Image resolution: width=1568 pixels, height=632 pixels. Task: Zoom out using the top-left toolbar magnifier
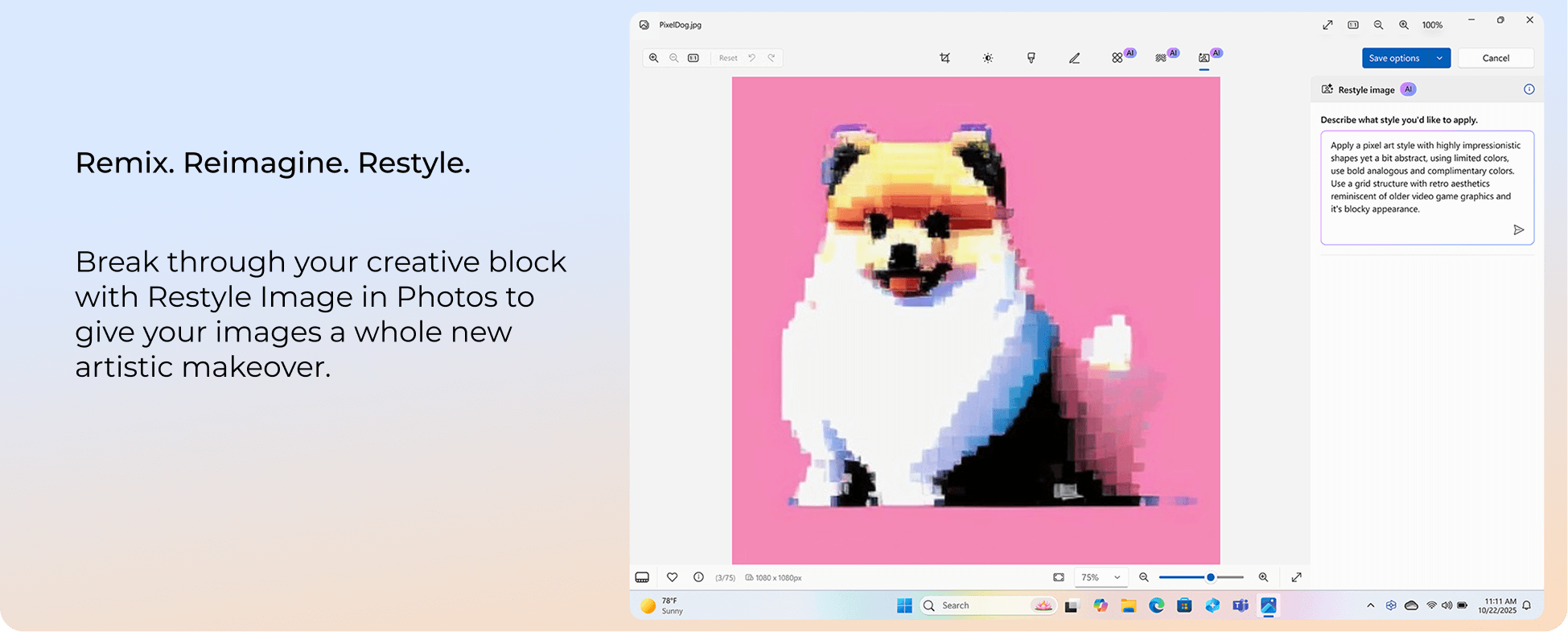click(x=673, y=58)
